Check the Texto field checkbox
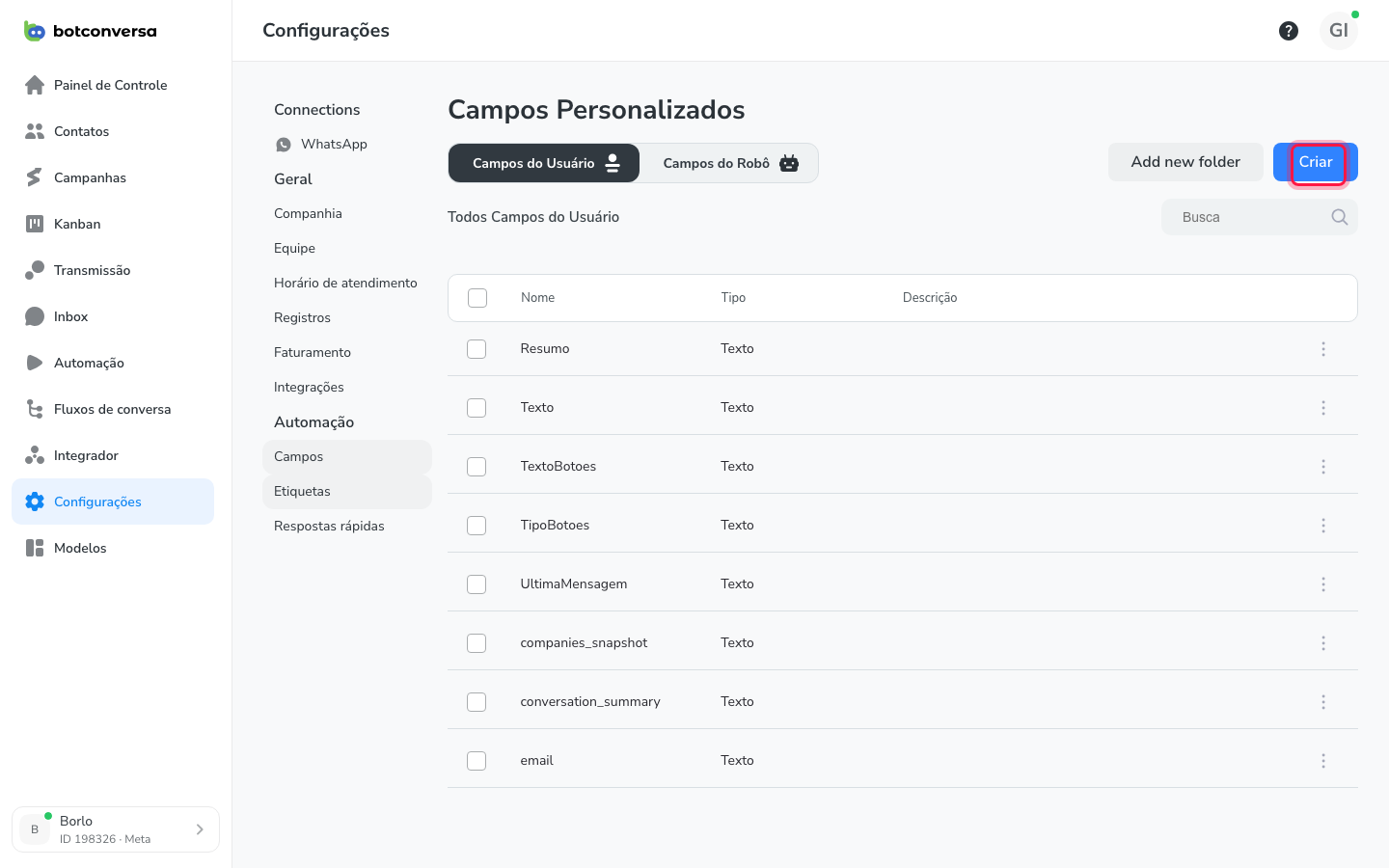This screenshot has width=1389, height=868. [x=477, y=408]
